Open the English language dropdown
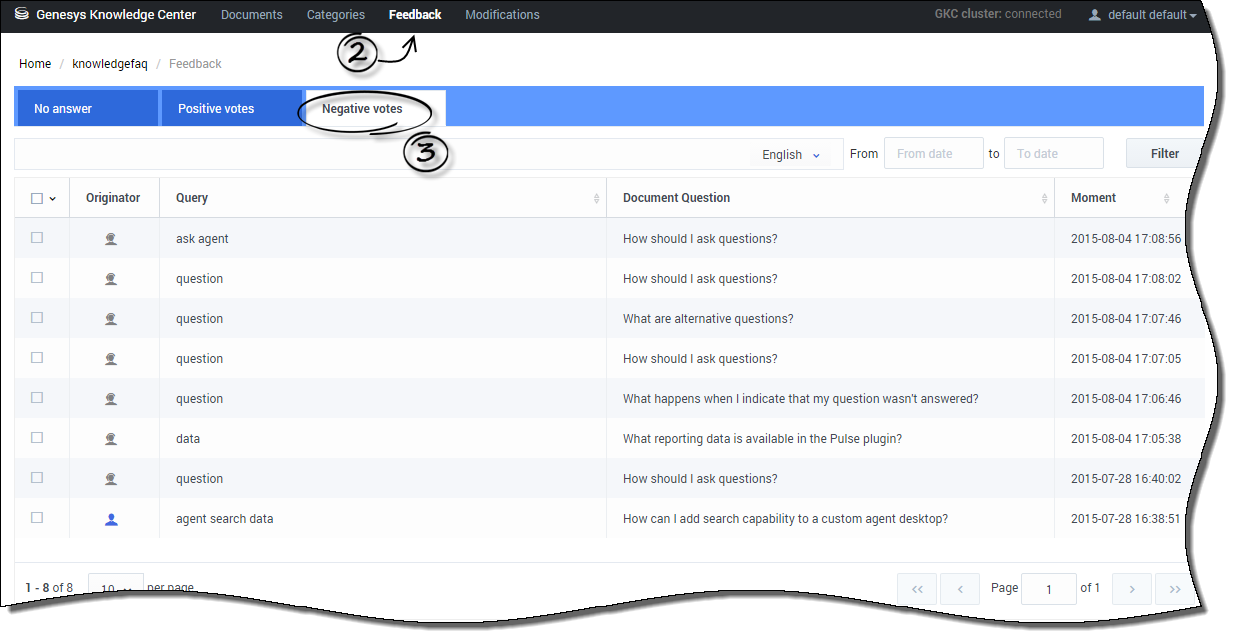1234x639 pixels. 791,154
